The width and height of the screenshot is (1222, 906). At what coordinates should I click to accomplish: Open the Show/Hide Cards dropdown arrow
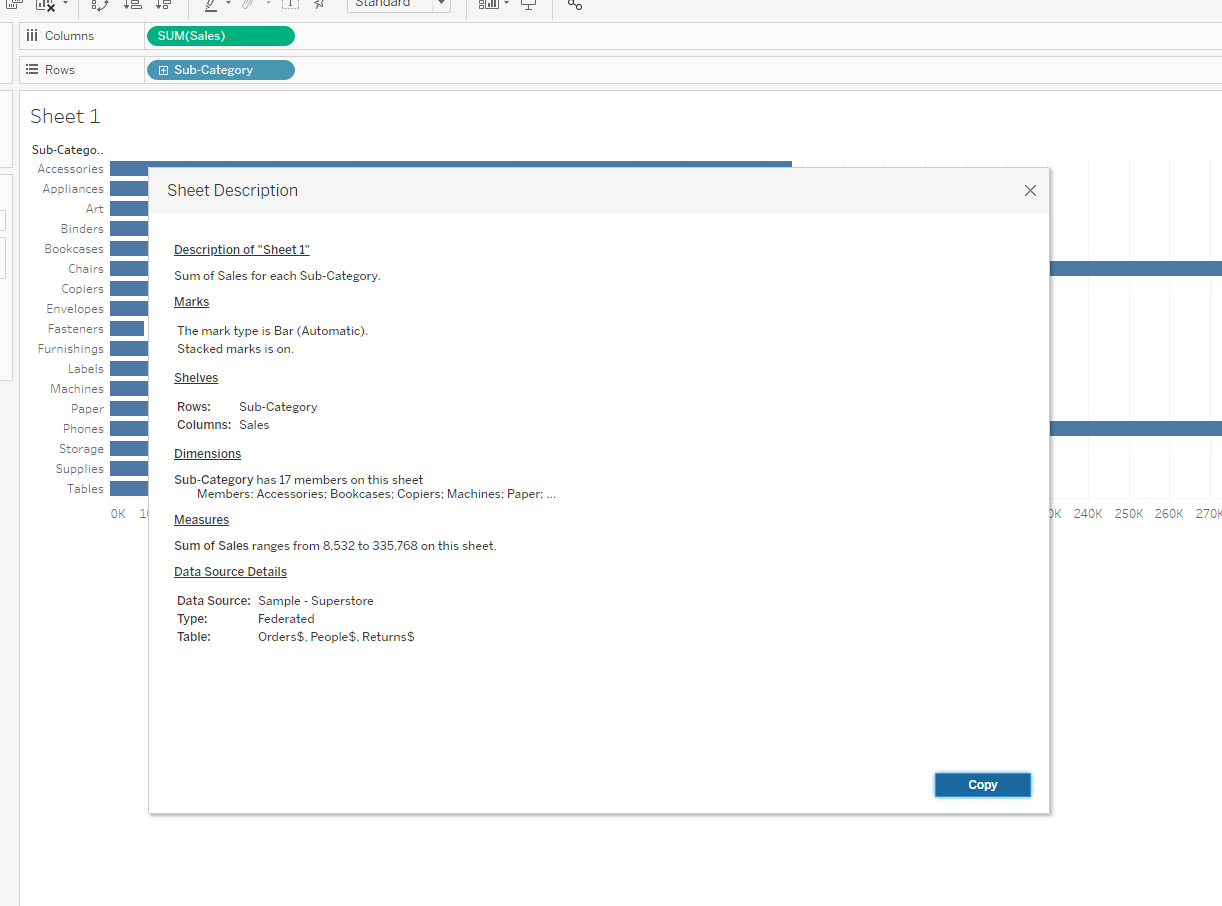[507, 3]
